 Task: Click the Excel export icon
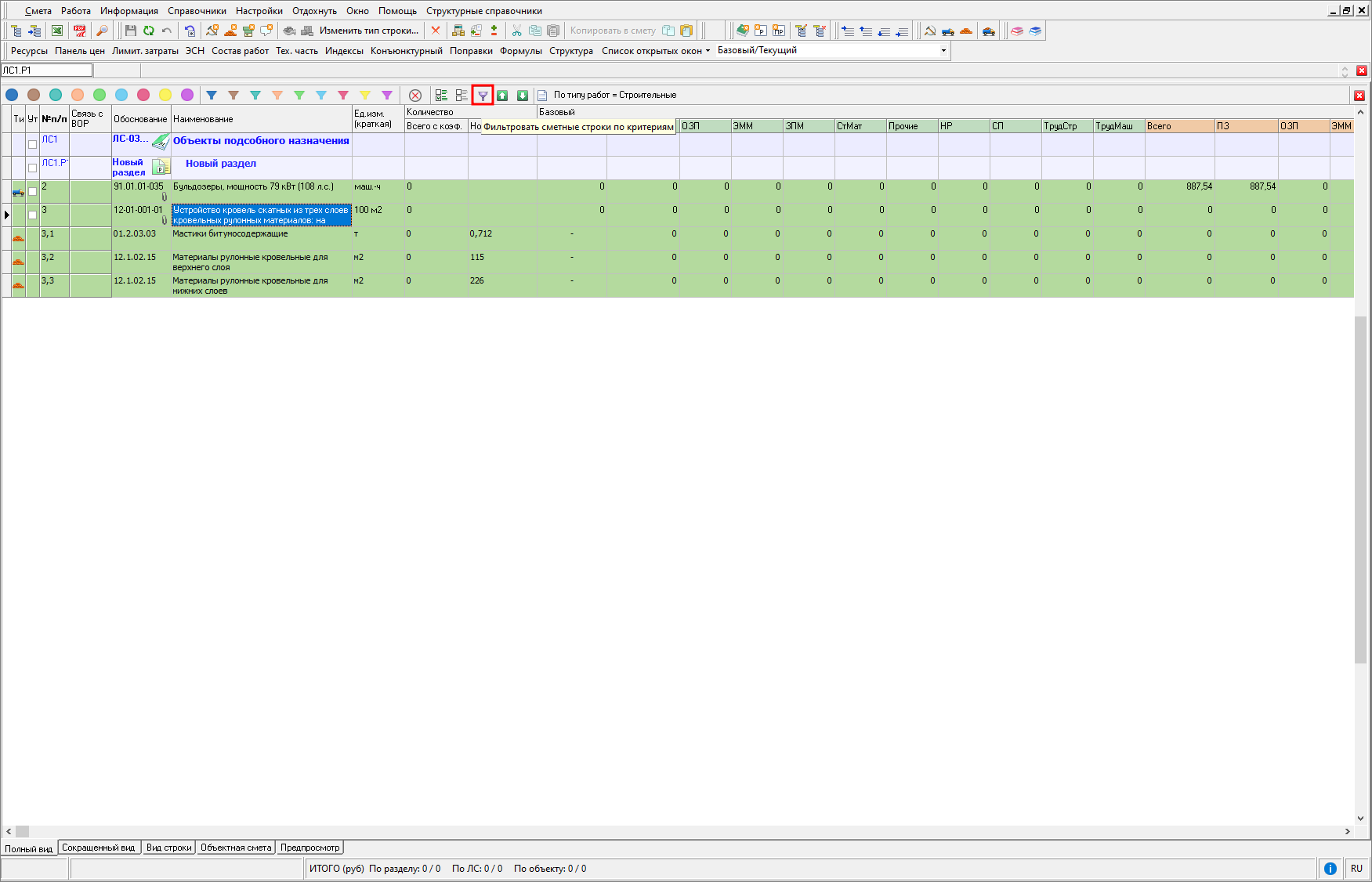tap(57, 31)
